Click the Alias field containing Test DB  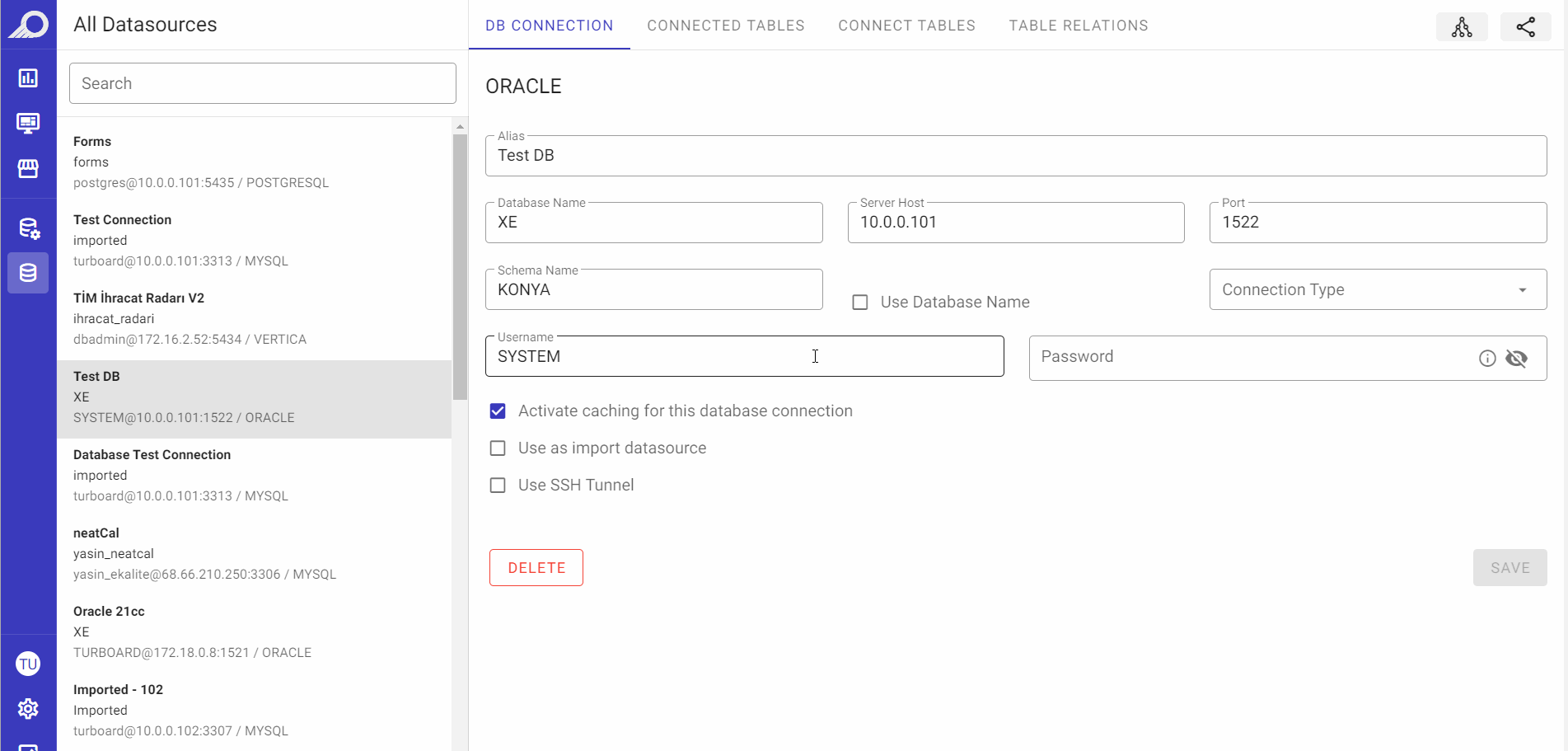click(x=1016, y=156)
